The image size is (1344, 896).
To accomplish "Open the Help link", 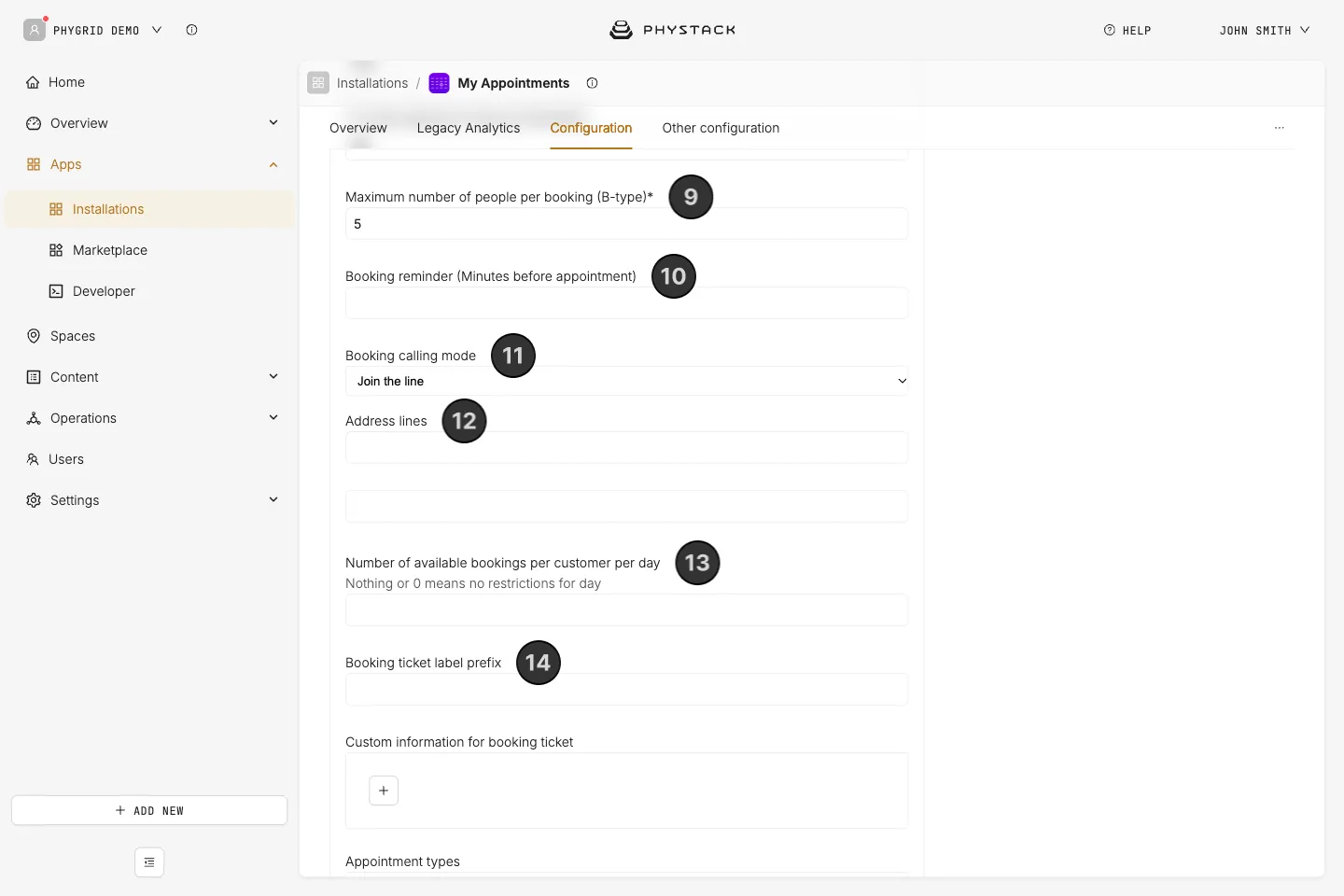I will point(1127,31).
